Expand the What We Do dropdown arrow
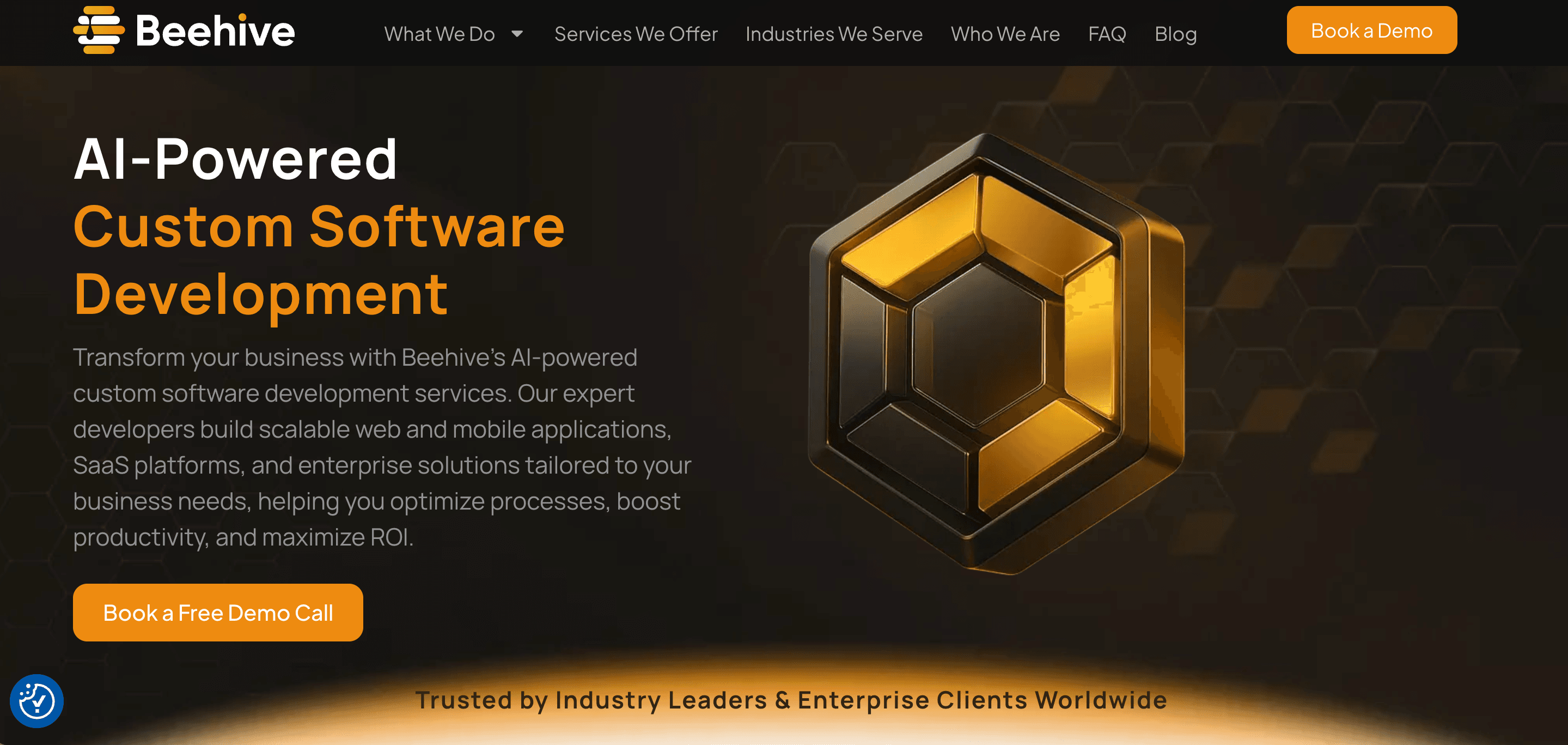 click(x=517, y=33)
